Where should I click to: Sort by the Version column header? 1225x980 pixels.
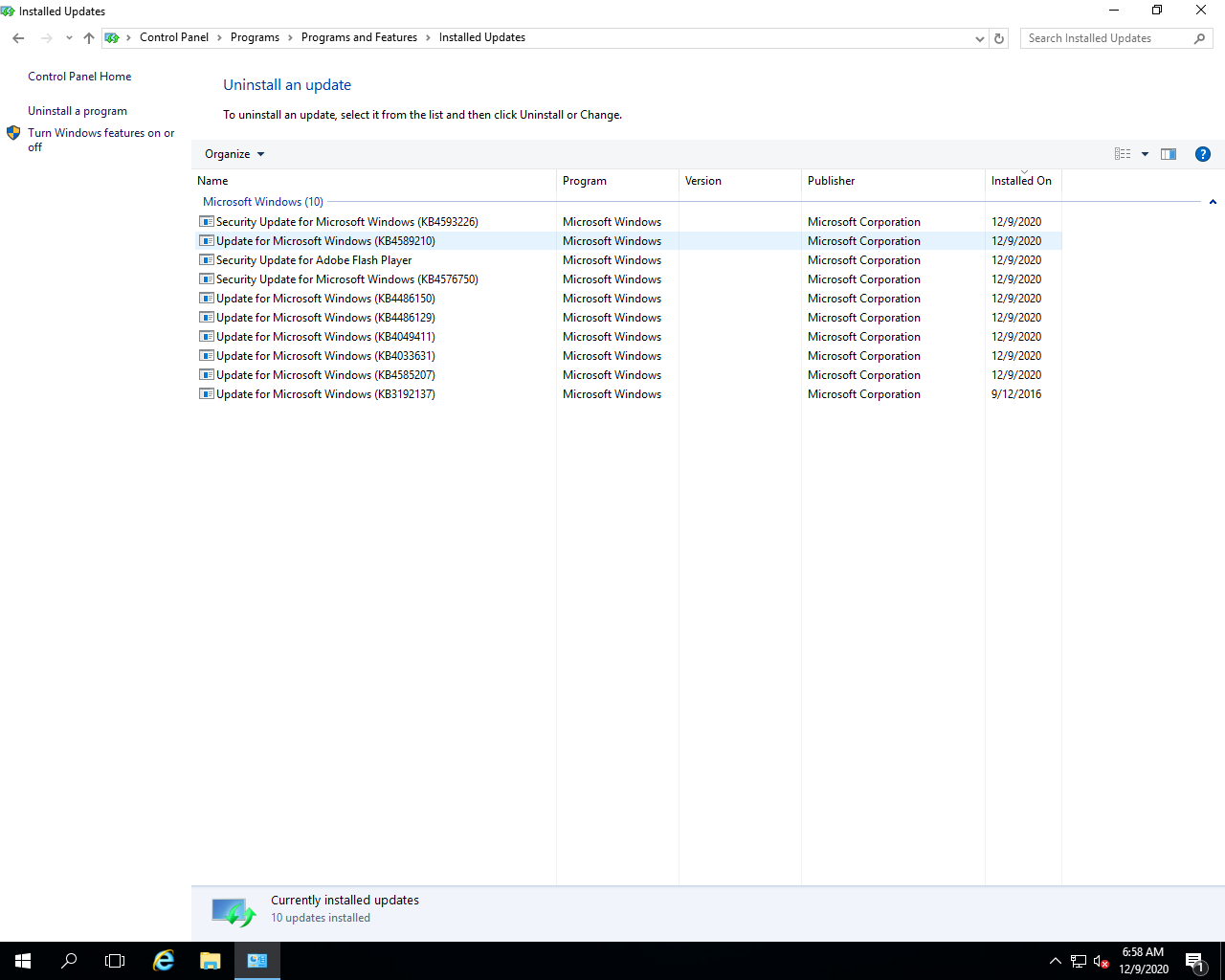(740, 181)
